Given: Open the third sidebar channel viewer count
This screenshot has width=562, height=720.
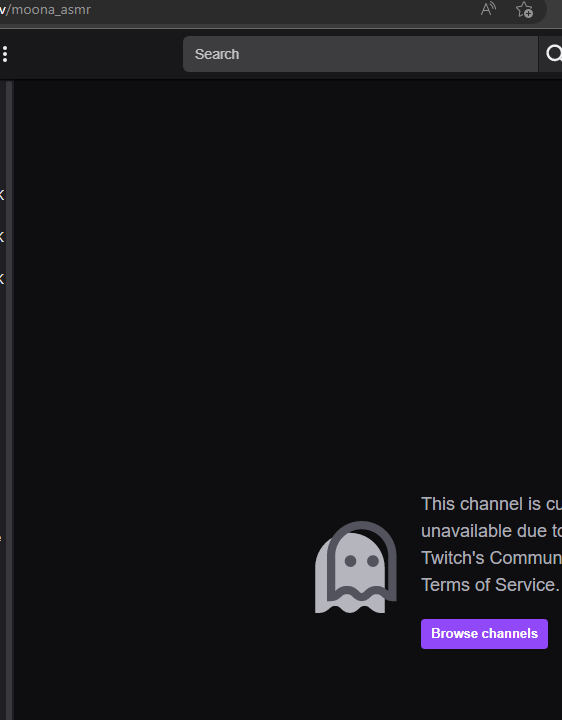Looking at the screenshot, I should pyautogui.click(x=2, y=279).
